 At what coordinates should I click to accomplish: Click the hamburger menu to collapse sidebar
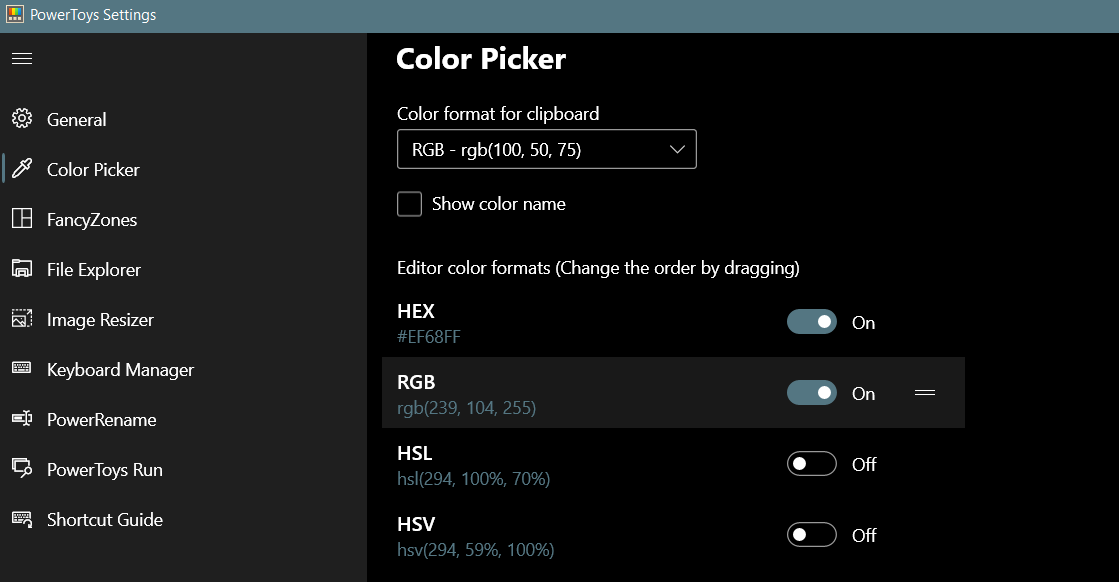[x=22, y=58]
